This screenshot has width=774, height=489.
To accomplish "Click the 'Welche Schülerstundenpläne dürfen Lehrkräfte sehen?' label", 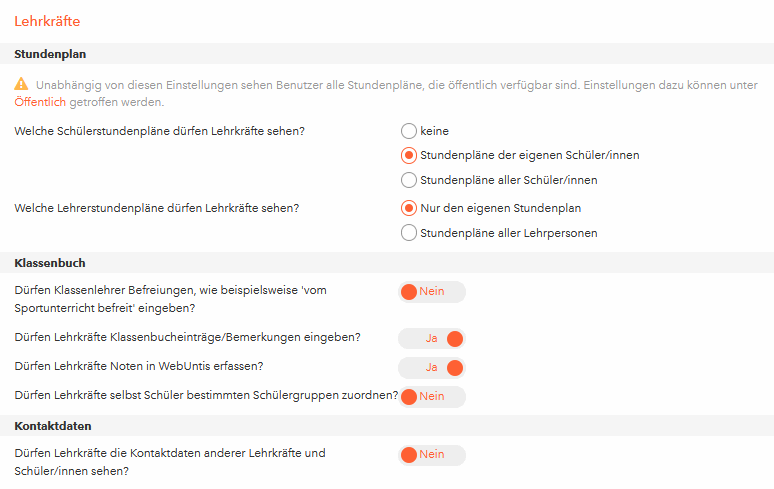I will [x=159, y=131].
